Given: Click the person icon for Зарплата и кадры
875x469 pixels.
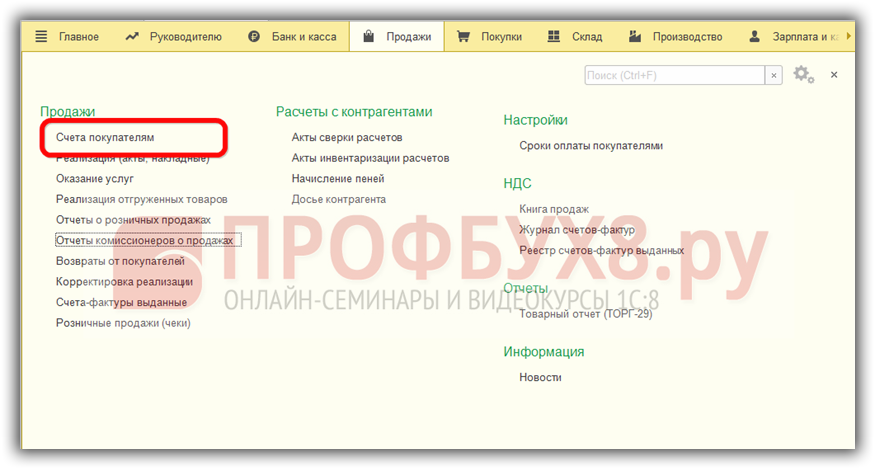Looking at the screenshot, I should [754, 37].
